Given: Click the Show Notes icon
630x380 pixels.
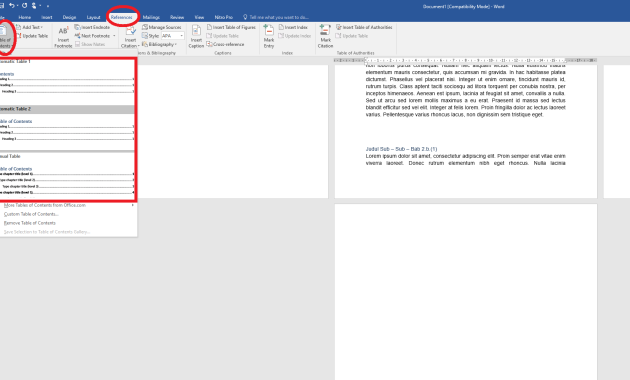Looking at the screenshot, I should [x=78, y=44].
